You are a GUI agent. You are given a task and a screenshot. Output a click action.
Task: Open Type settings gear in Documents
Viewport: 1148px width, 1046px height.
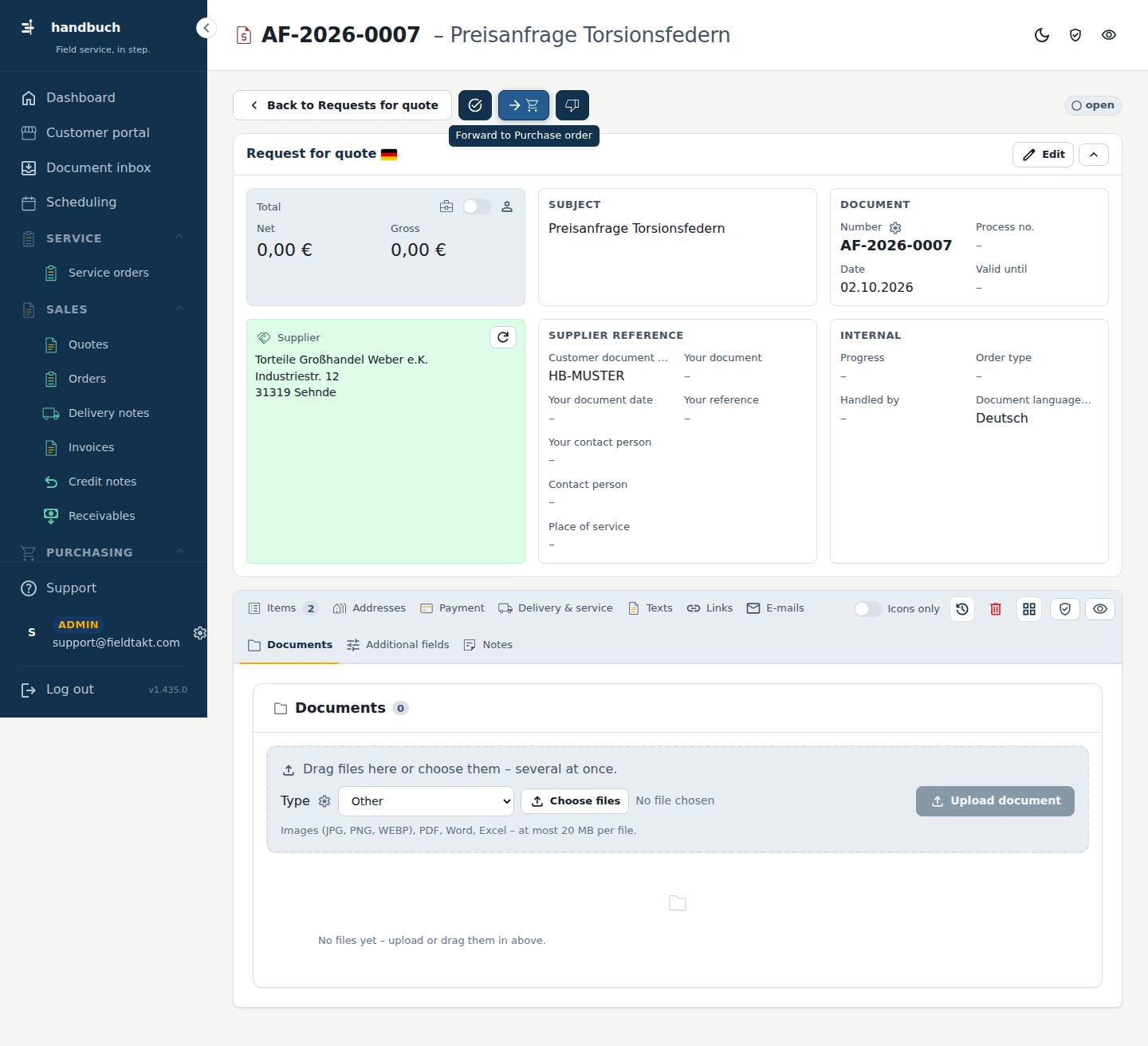324,801
